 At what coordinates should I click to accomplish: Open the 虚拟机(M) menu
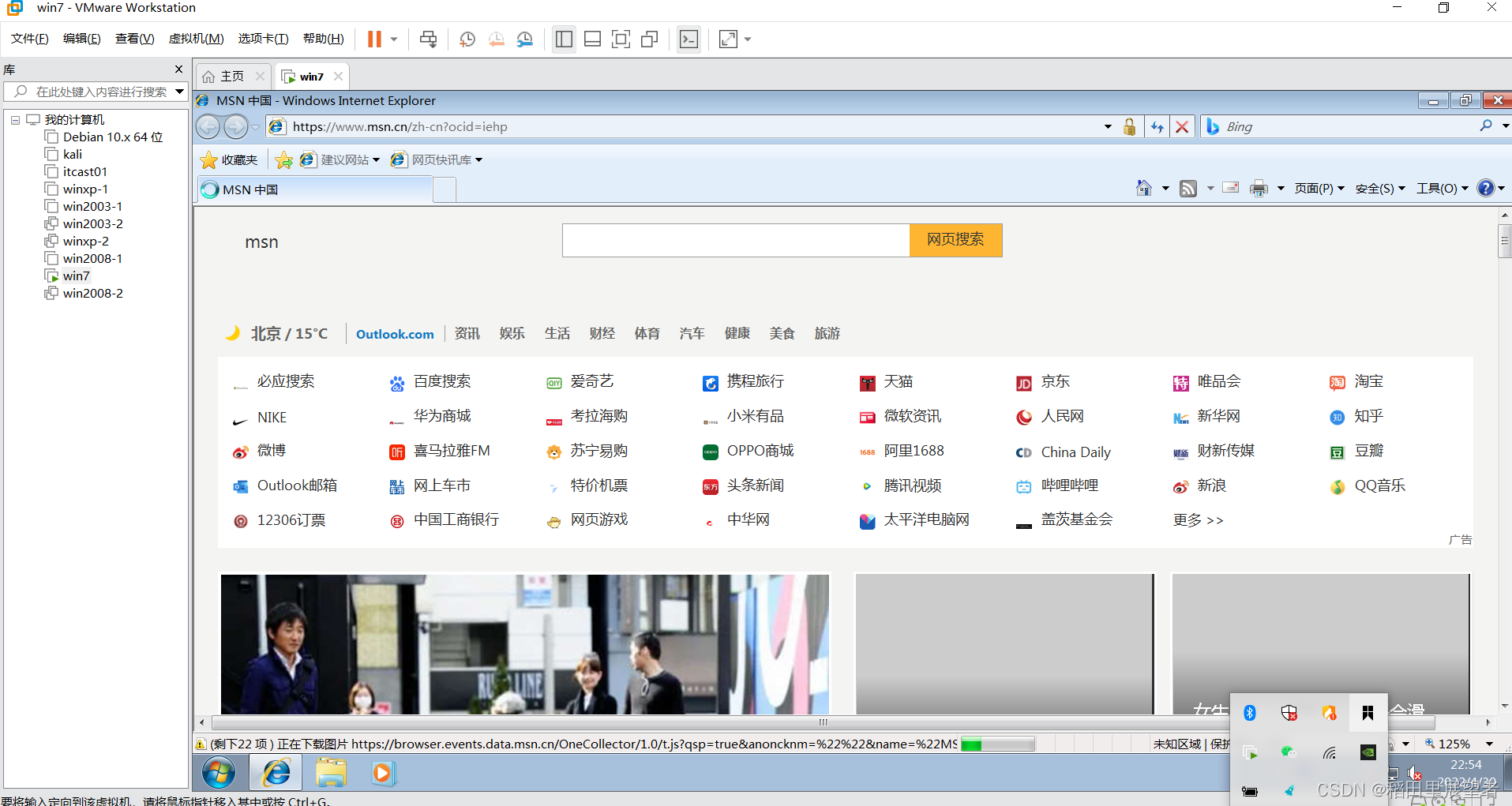196,39
